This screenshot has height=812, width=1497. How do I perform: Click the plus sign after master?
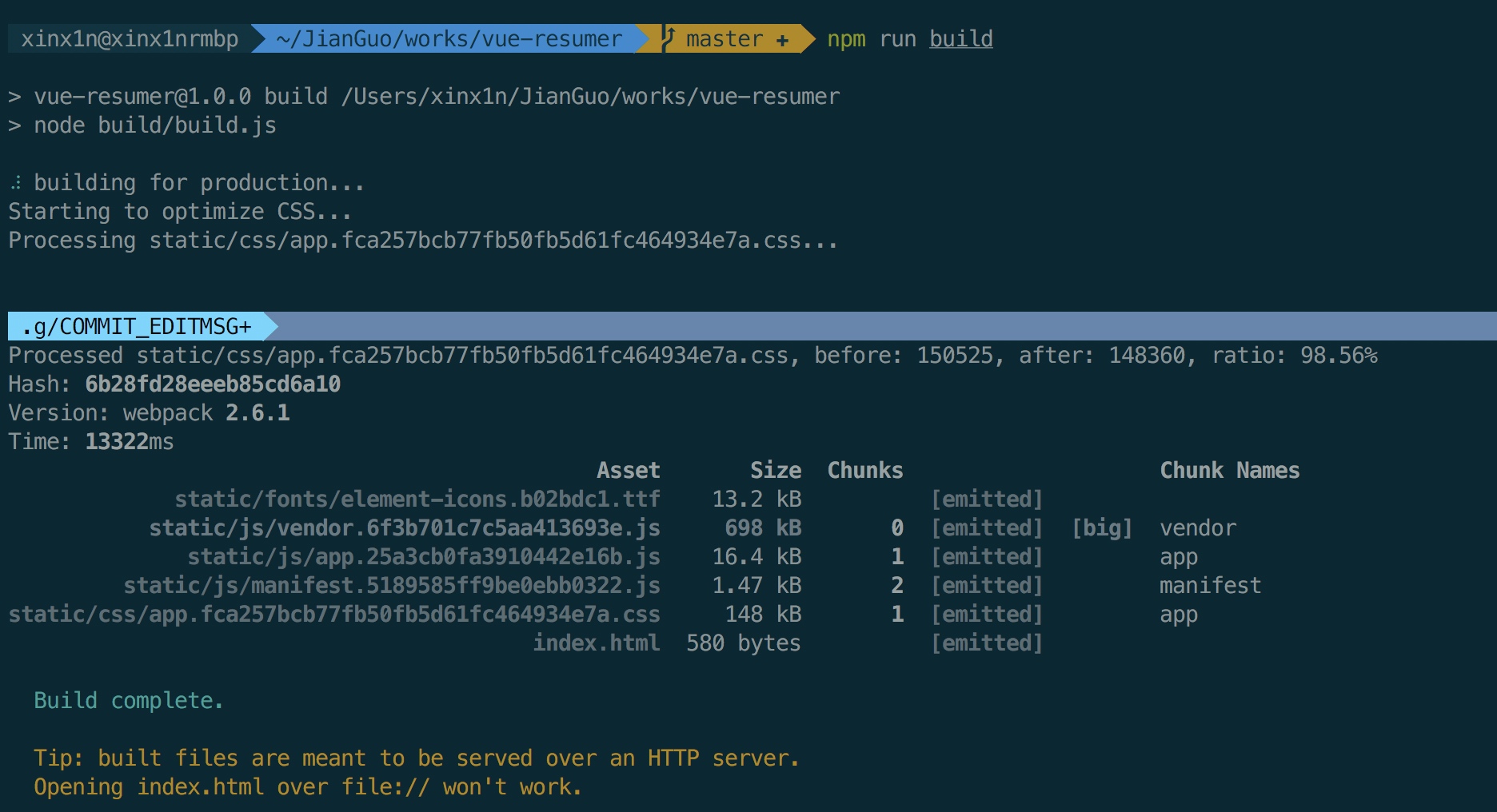click(x=782, y=40)
